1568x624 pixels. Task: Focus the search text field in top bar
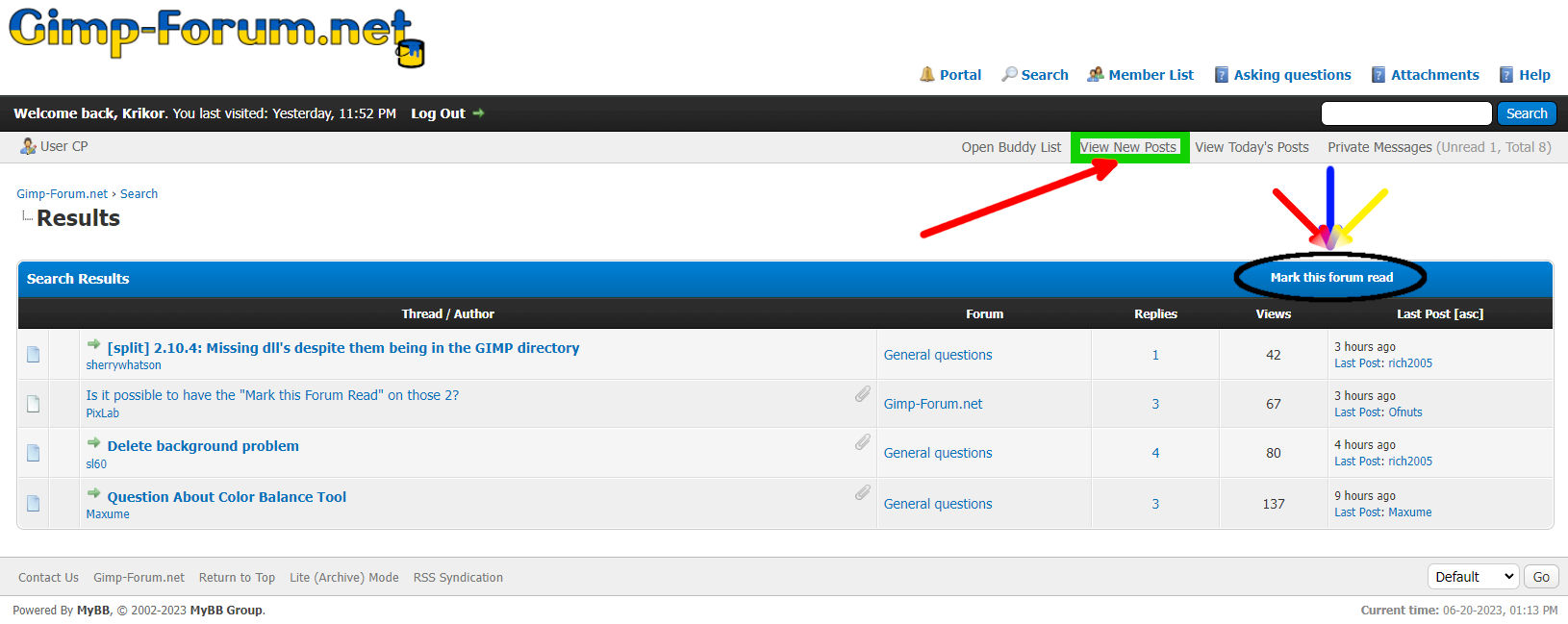pos(1406,113)
